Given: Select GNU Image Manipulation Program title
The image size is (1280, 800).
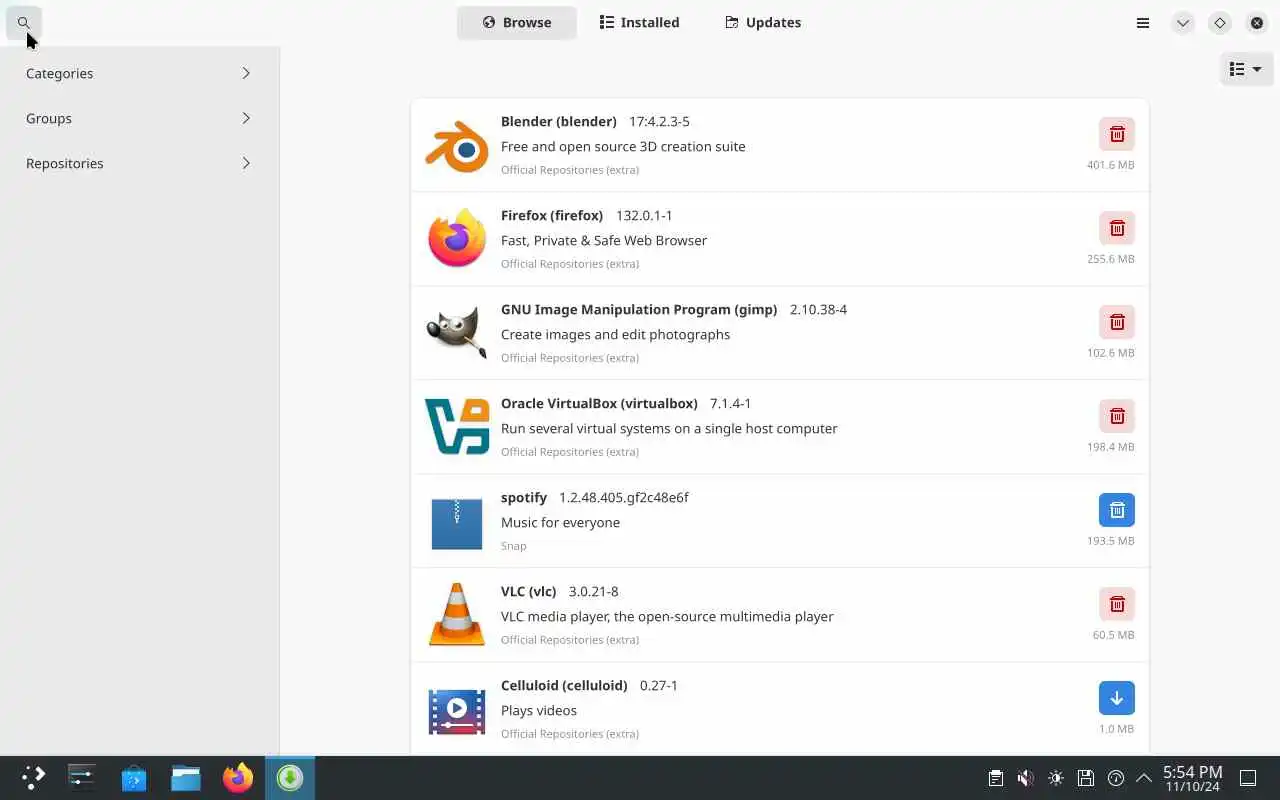Looking at the screenshot, I should (x=639, y=309).
